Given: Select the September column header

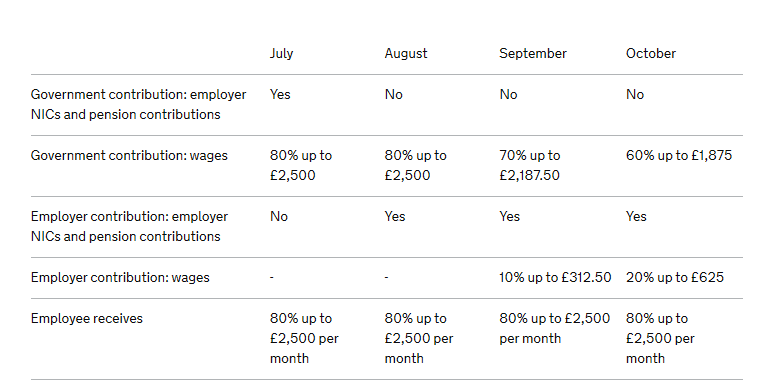Looking at the screenshot, I should click(533, 54).
